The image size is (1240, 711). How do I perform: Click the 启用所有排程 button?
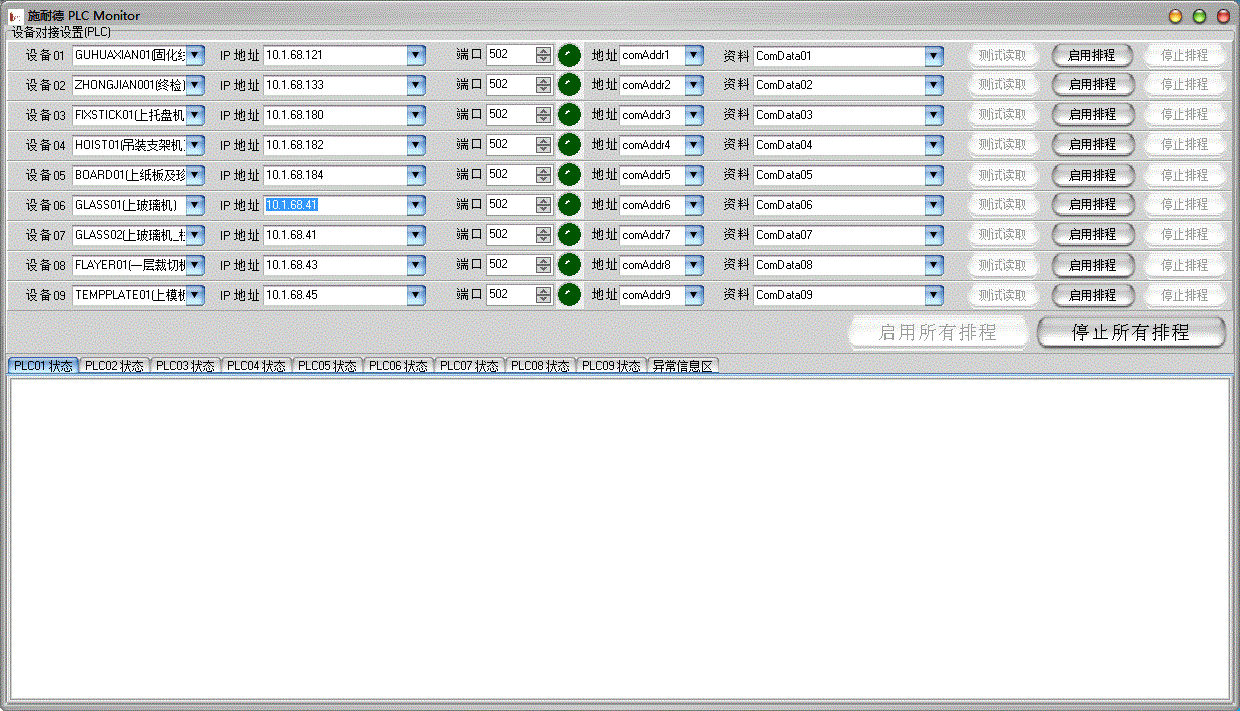[x=938, y=333]
